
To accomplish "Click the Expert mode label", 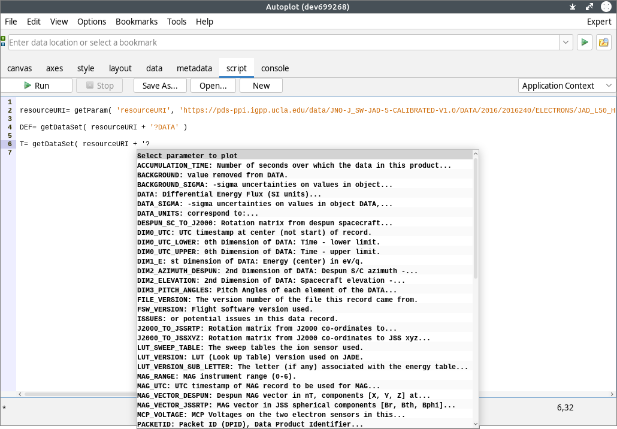I will click(599, 22).
